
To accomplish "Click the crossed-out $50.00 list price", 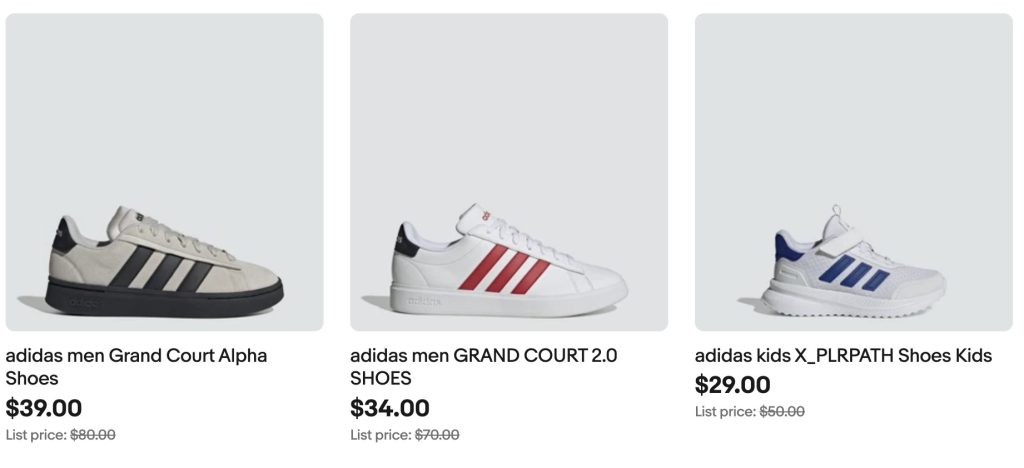I will pyautogui.click(x=782, y=411).
